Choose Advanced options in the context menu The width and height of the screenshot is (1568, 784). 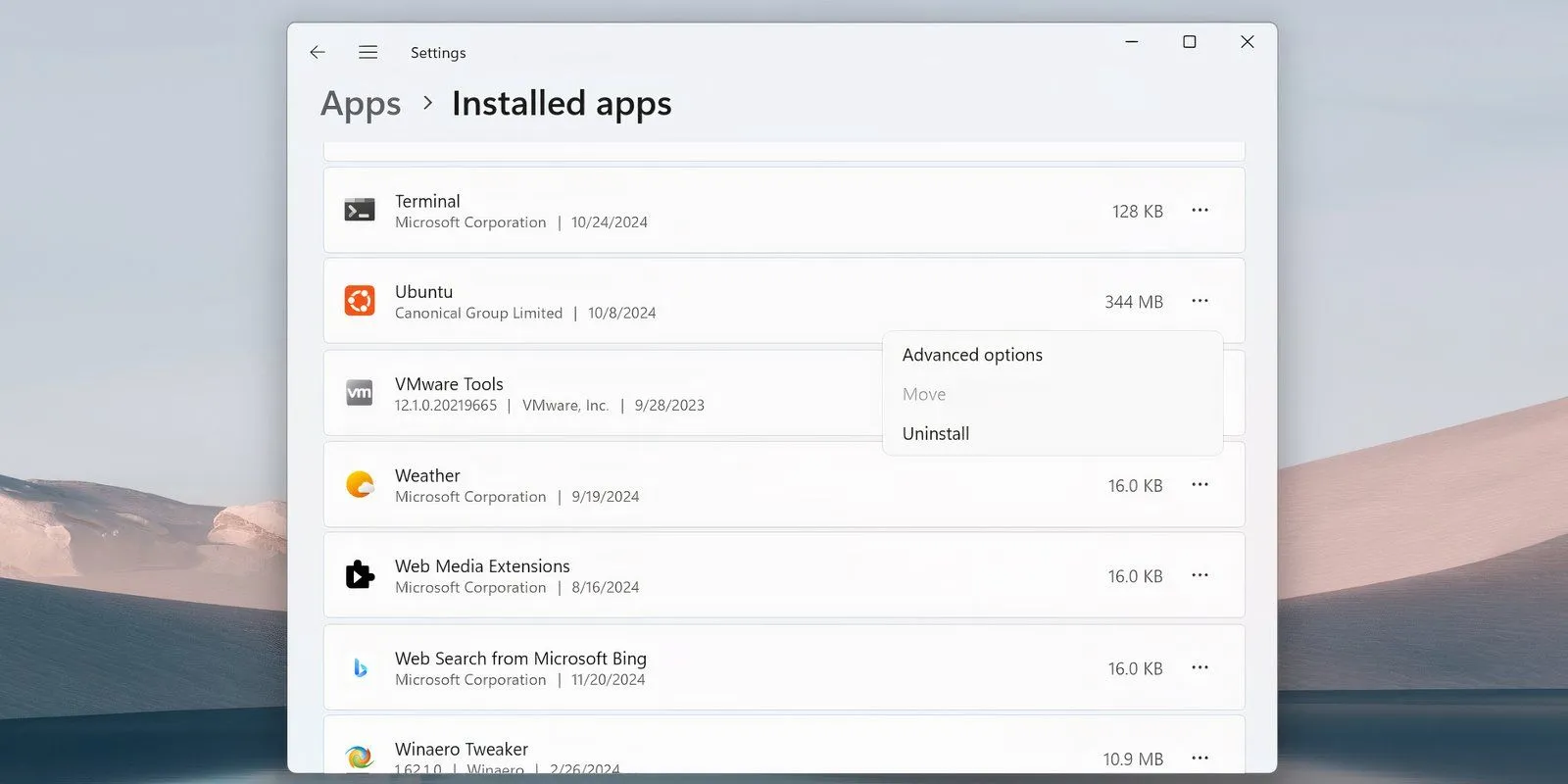coord(1053,355)
